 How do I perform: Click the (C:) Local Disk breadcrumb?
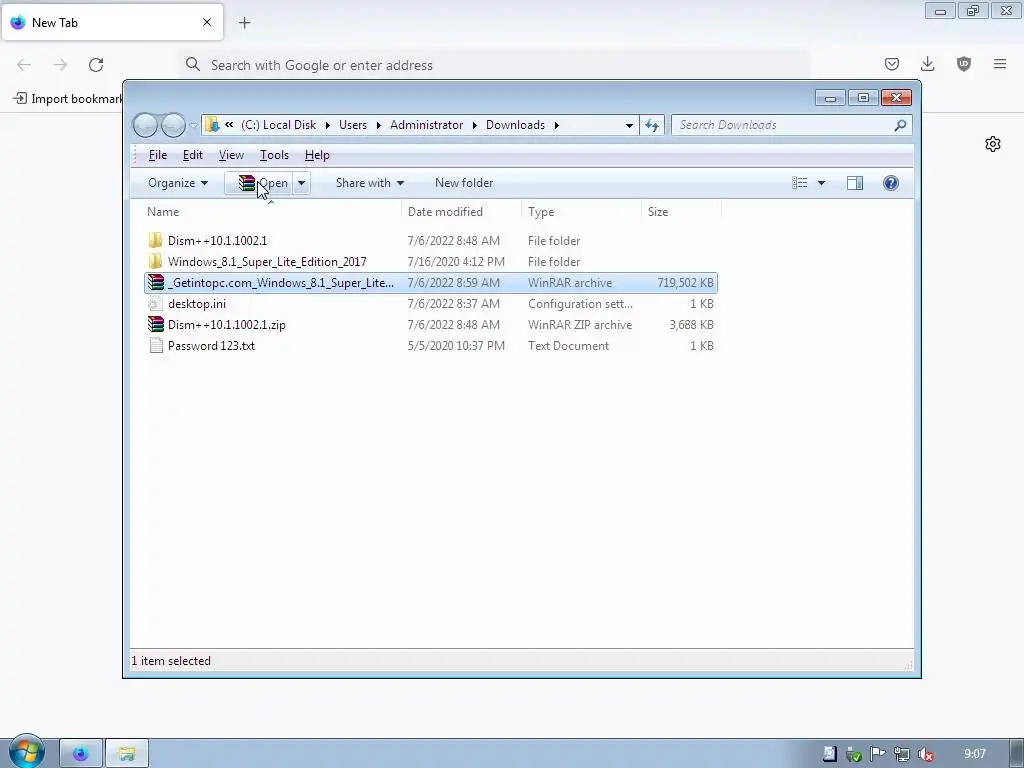[x=278, y=125]
